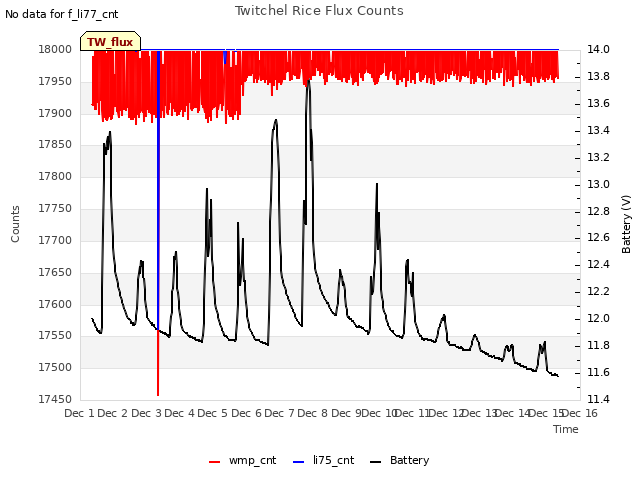Click the 13.2 battery axis label
Image resolution: width=640 pixels, height=480 pixels.
click(598, 157)
